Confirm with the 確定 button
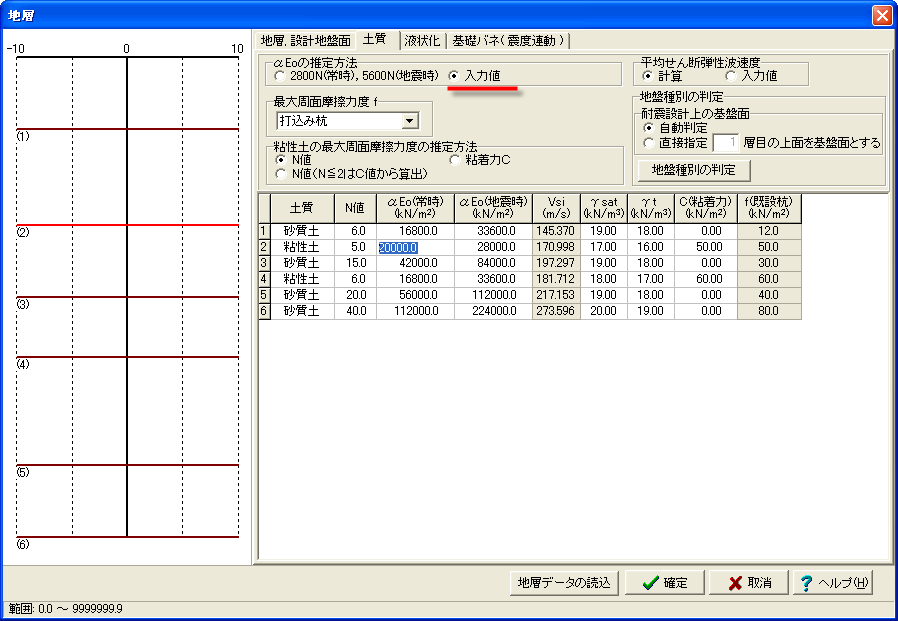This screenshot has height=621, width=898. 664,583
